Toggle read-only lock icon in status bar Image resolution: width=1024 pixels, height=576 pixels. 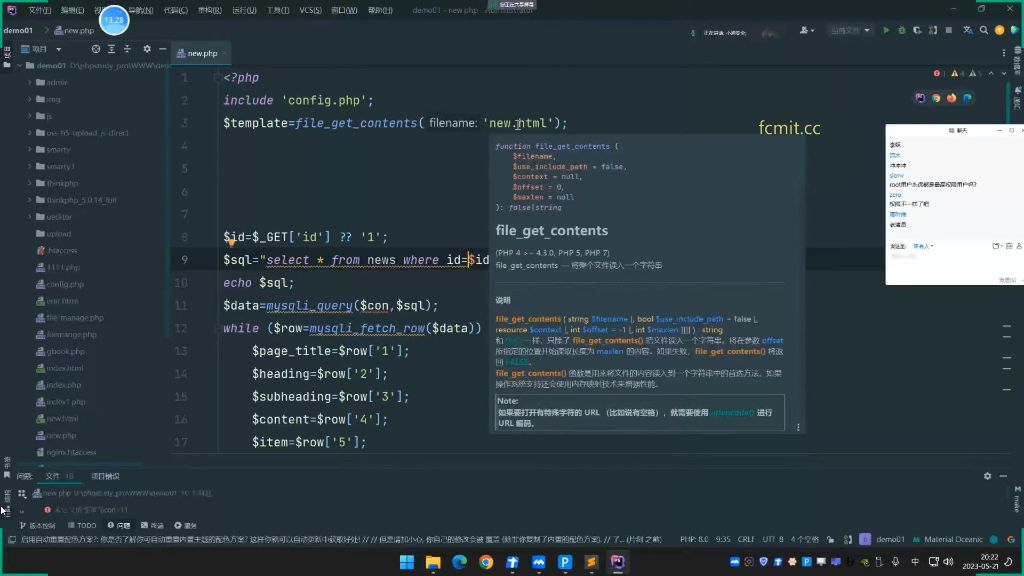point(830,539)
